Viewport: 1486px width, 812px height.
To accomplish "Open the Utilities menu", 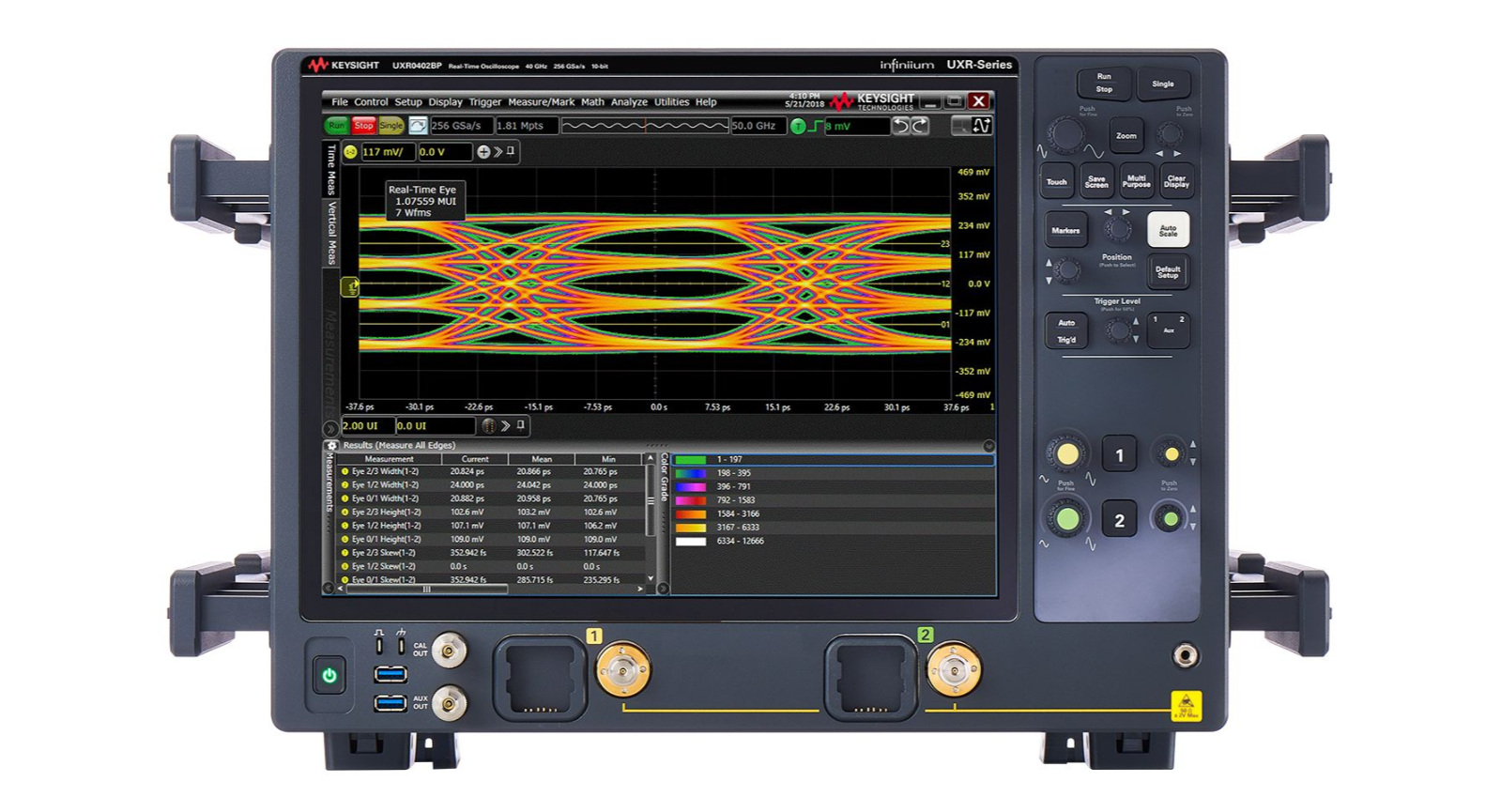I will (671, 102).
